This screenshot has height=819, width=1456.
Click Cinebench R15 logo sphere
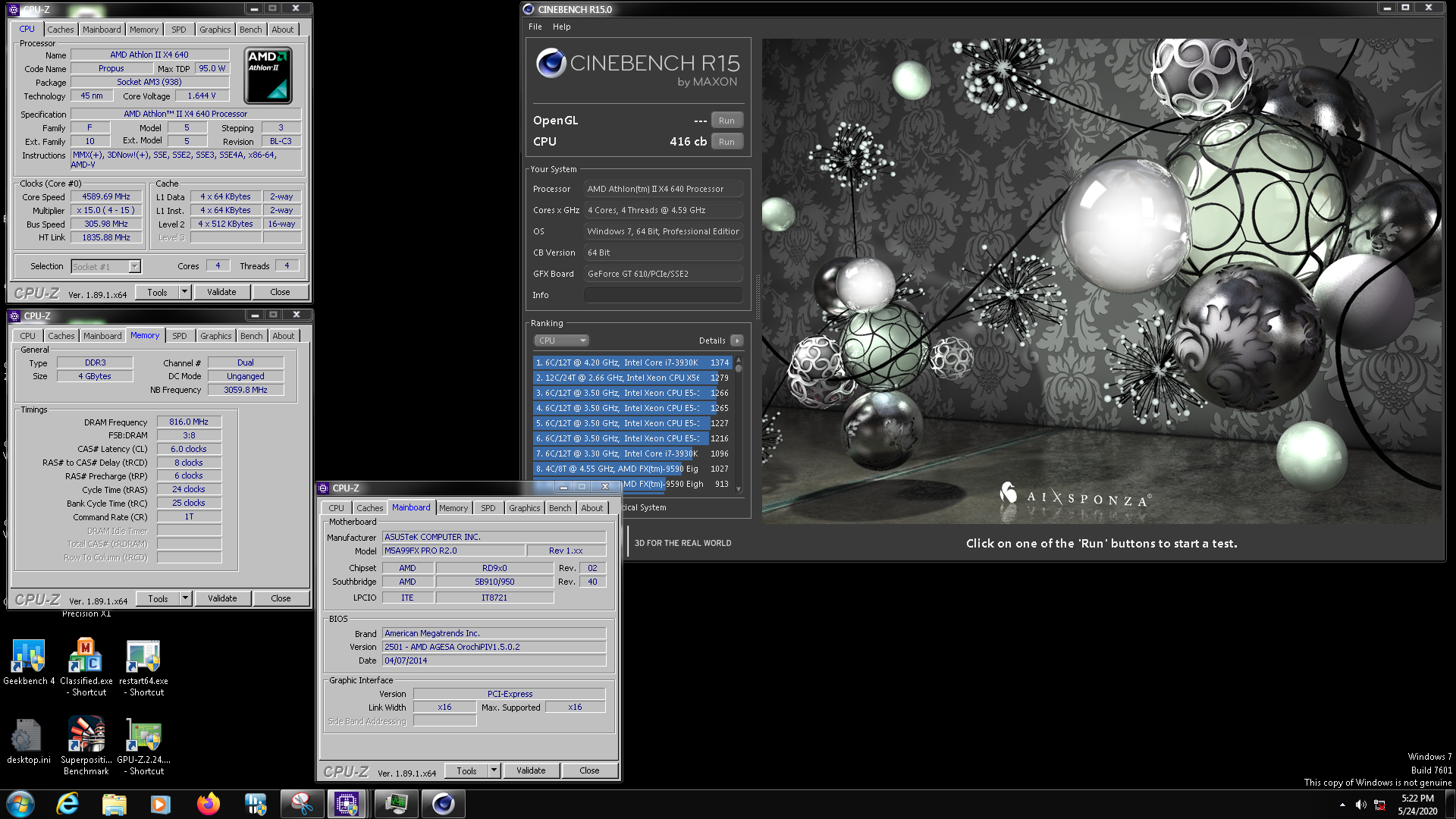click(x=551, y=63)
